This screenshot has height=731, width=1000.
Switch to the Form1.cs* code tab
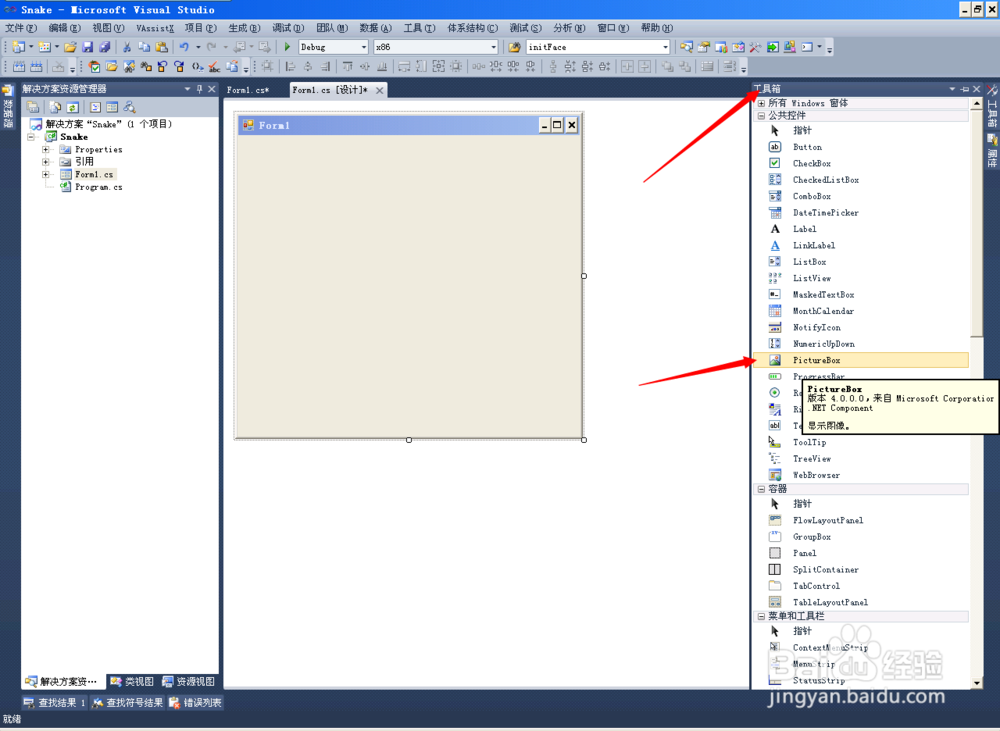coord(248,90)
